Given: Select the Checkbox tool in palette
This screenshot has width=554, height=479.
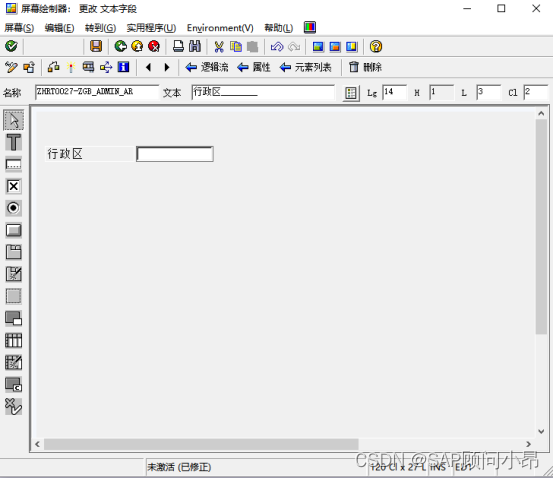Looking at the screenshot, I should coord(13,186).
